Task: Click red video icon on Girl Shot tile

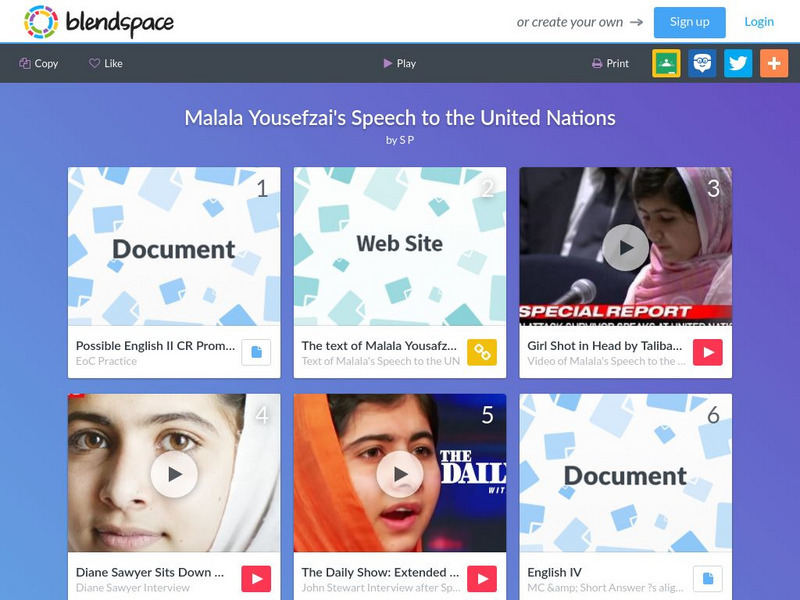Action: 708,352
